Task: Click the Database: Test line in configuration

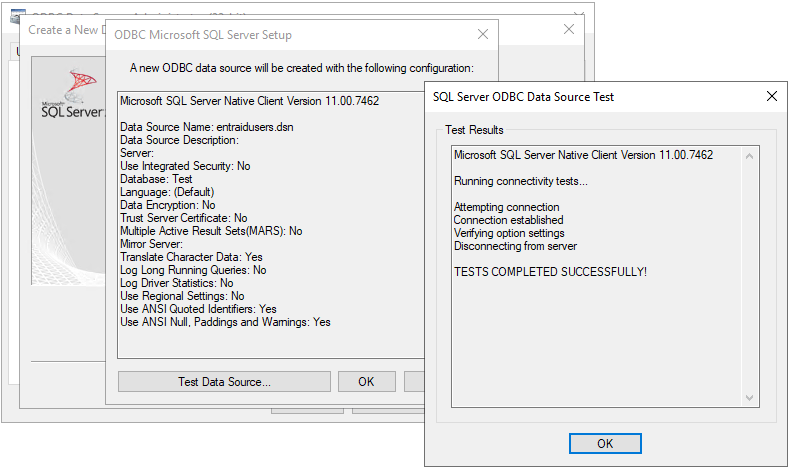Action: click(x=156, y=179)
